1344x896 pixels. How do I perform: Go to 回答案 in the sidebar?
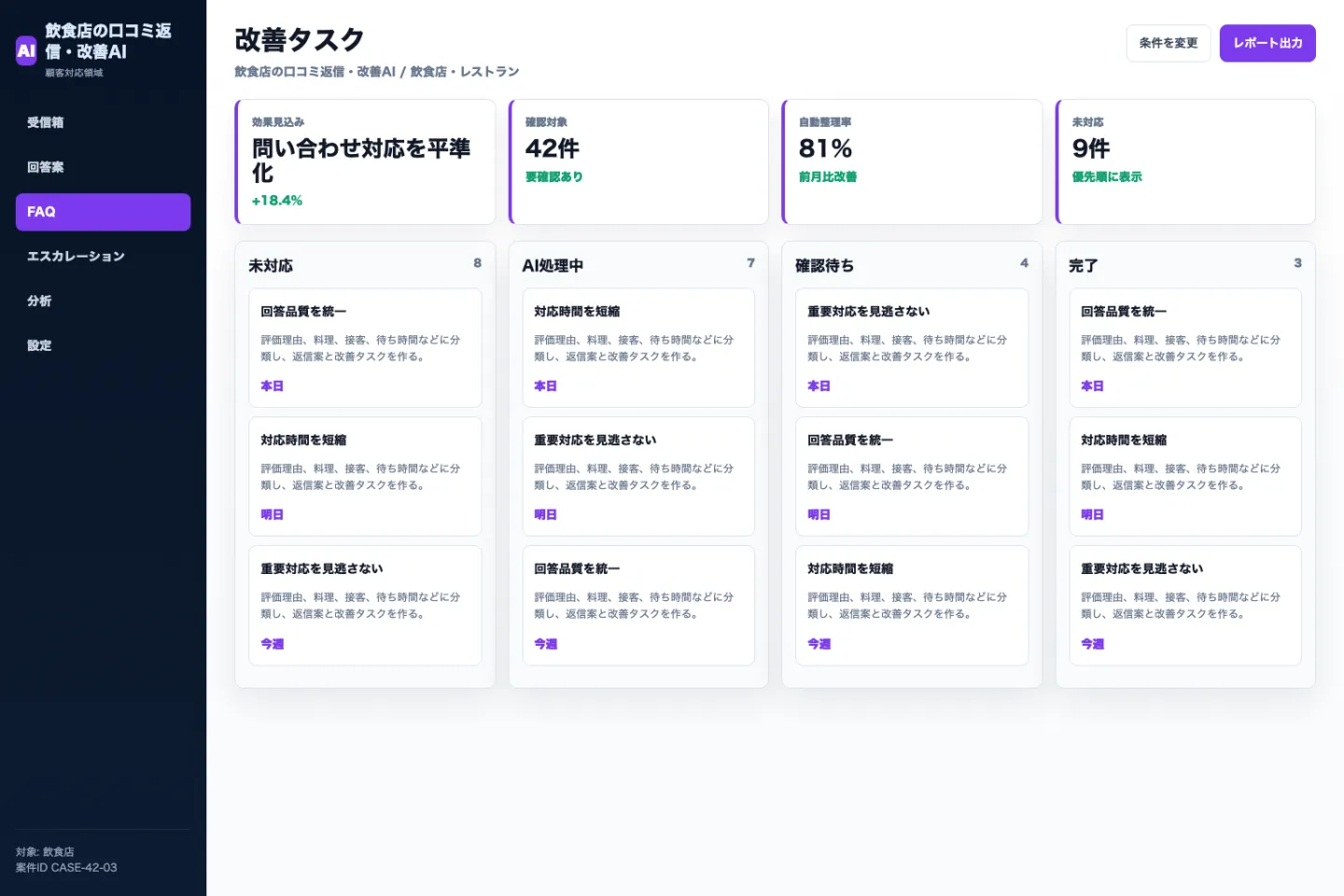click(103, 167)
